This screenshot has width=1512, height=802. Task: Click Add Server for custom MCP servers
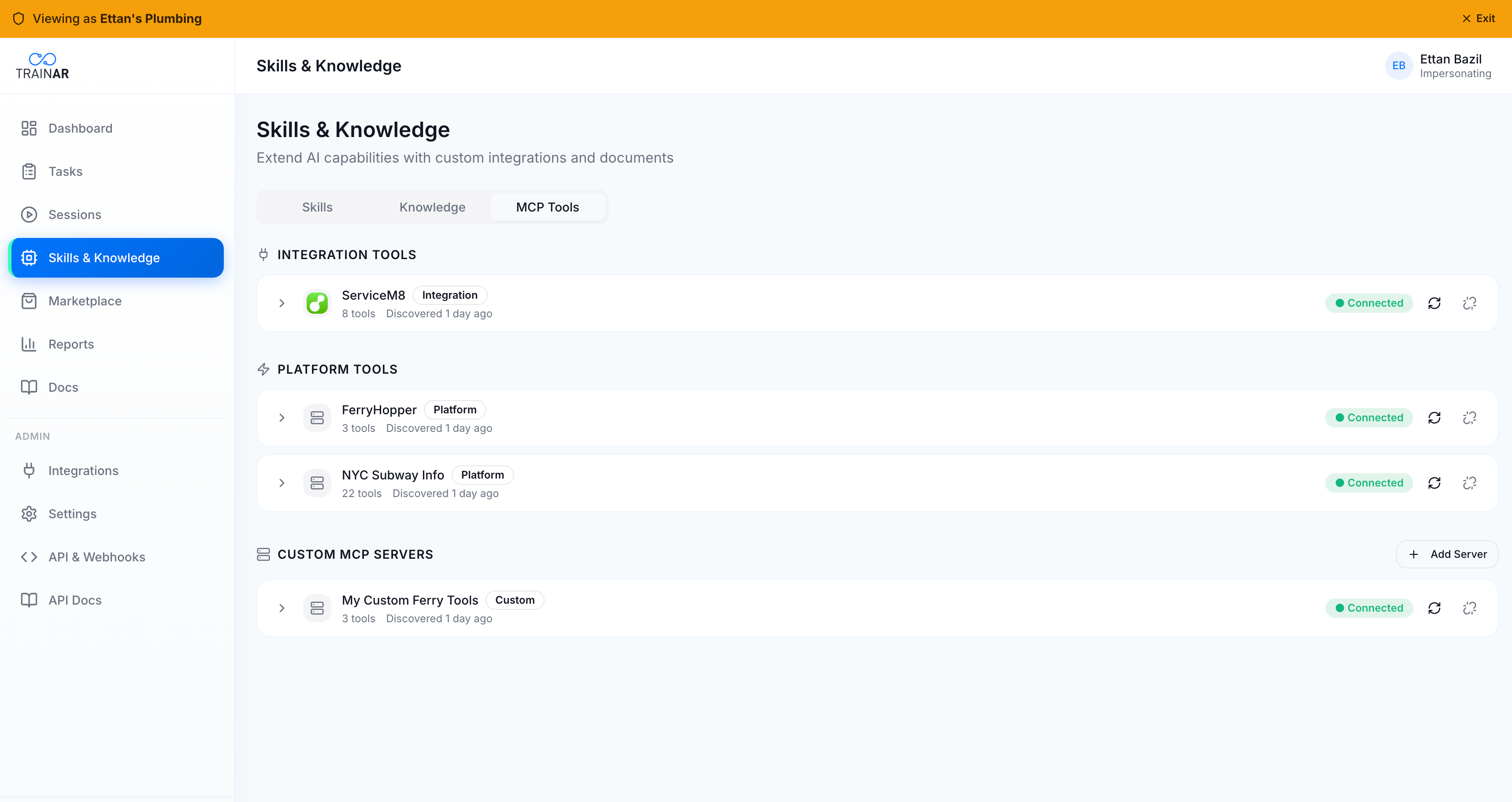1447,553
